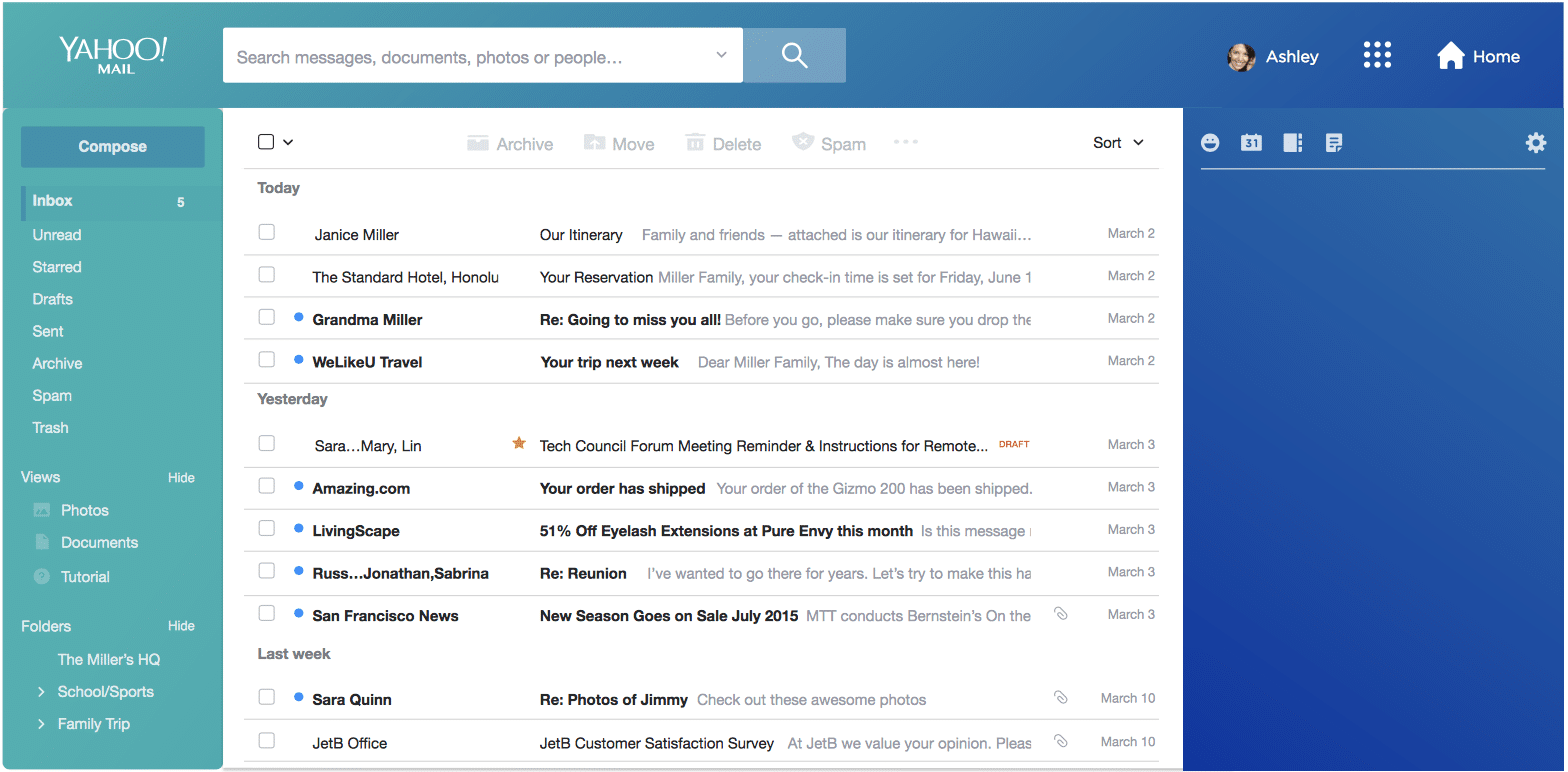Go to the Drafts folder
This screenshot has height=772, width=1568.
point(53,299)
